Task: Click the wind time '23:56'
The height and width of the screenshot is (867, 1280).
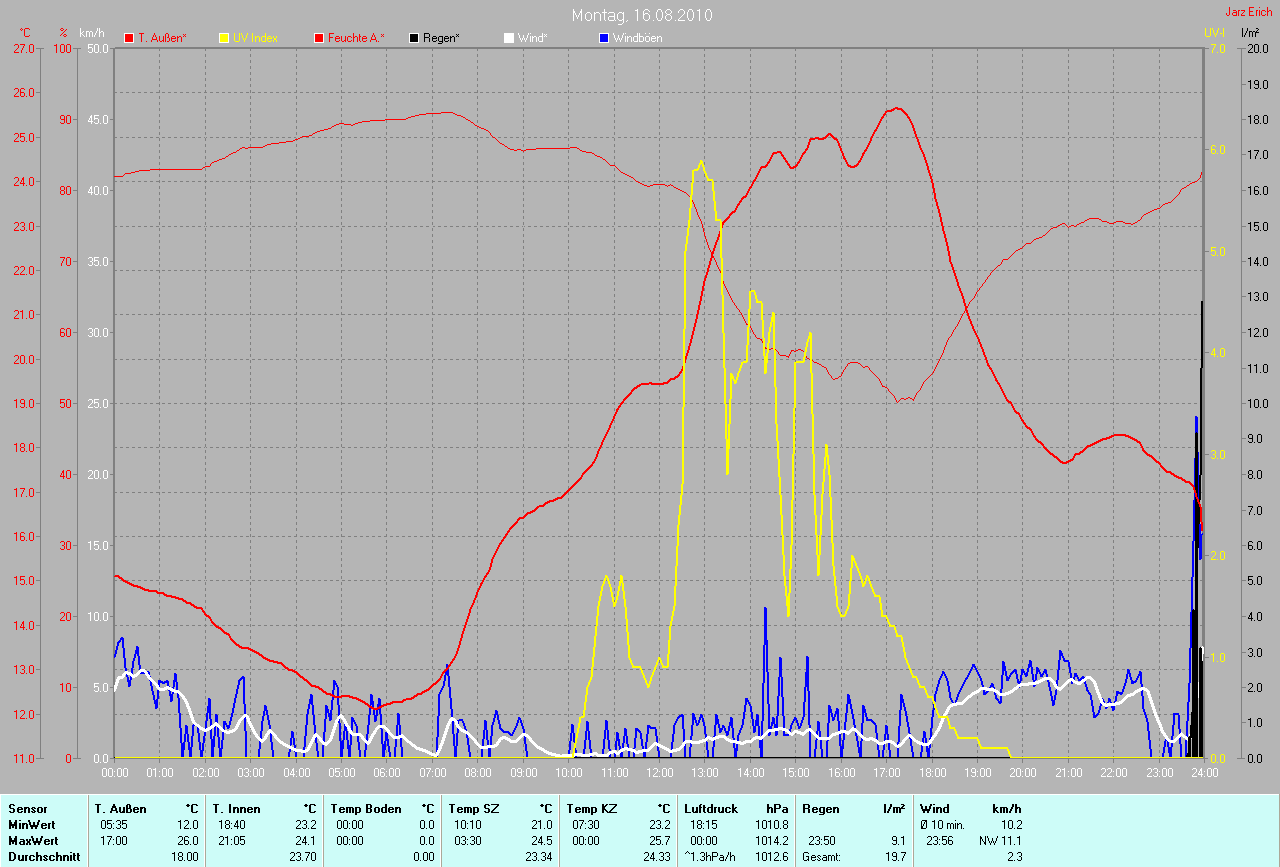Action: coord(942,841)
